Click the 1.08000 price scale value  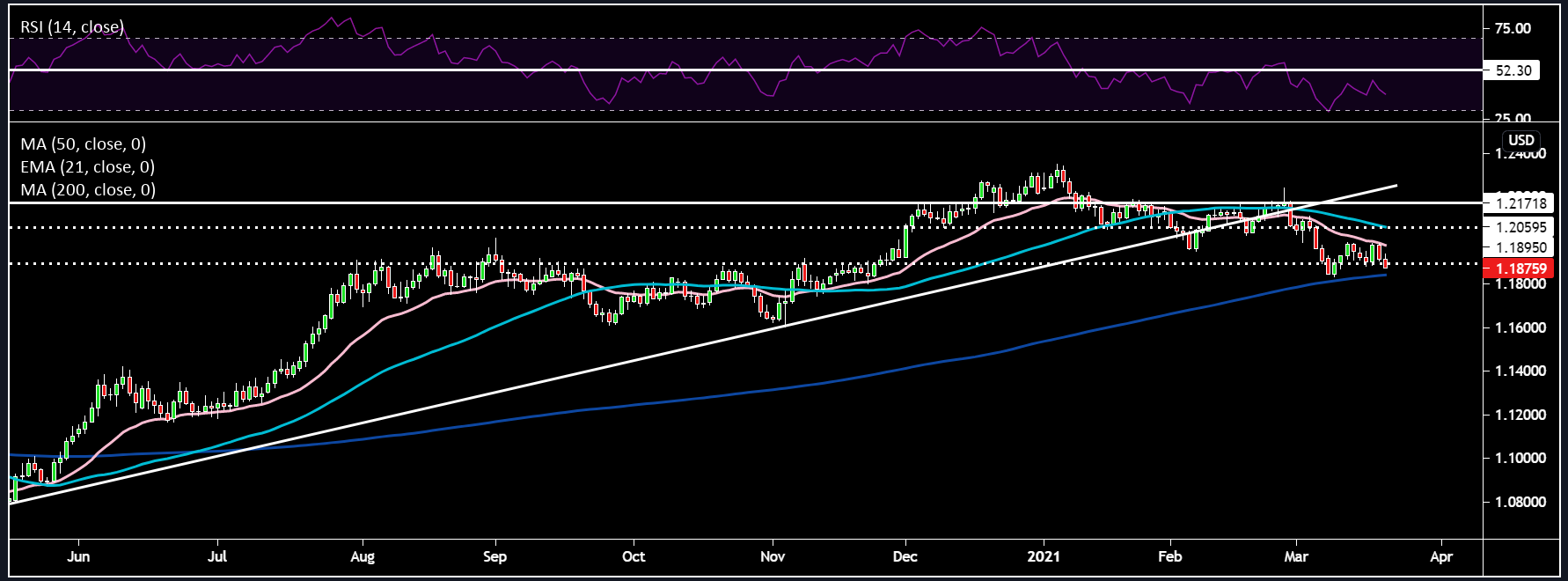click(x=1520, y=502)
